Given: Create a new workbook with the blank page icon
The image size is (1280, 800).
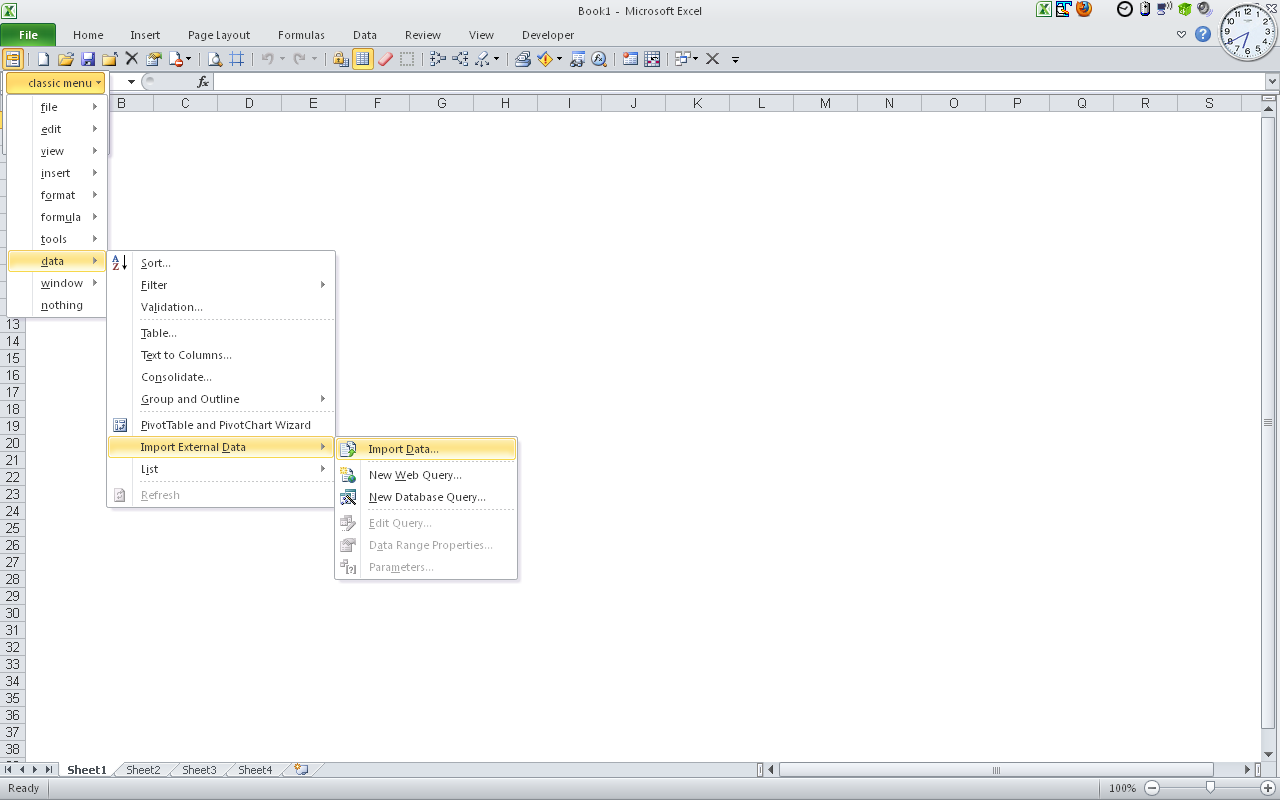Looking at the screenshot, I should 43,59.
